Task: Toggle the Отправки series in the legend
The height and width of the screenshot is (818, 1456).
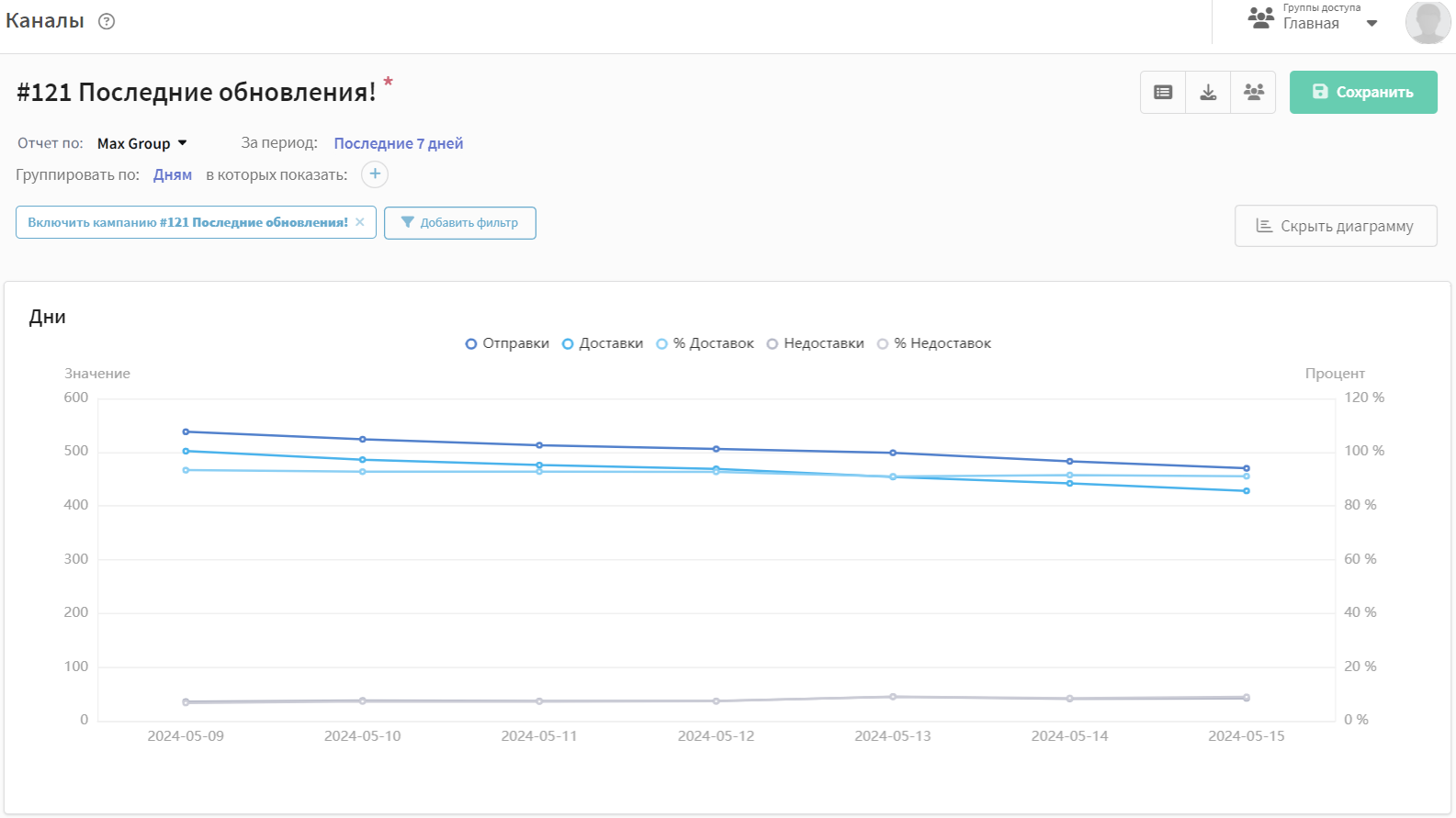Action: point(507,343)
